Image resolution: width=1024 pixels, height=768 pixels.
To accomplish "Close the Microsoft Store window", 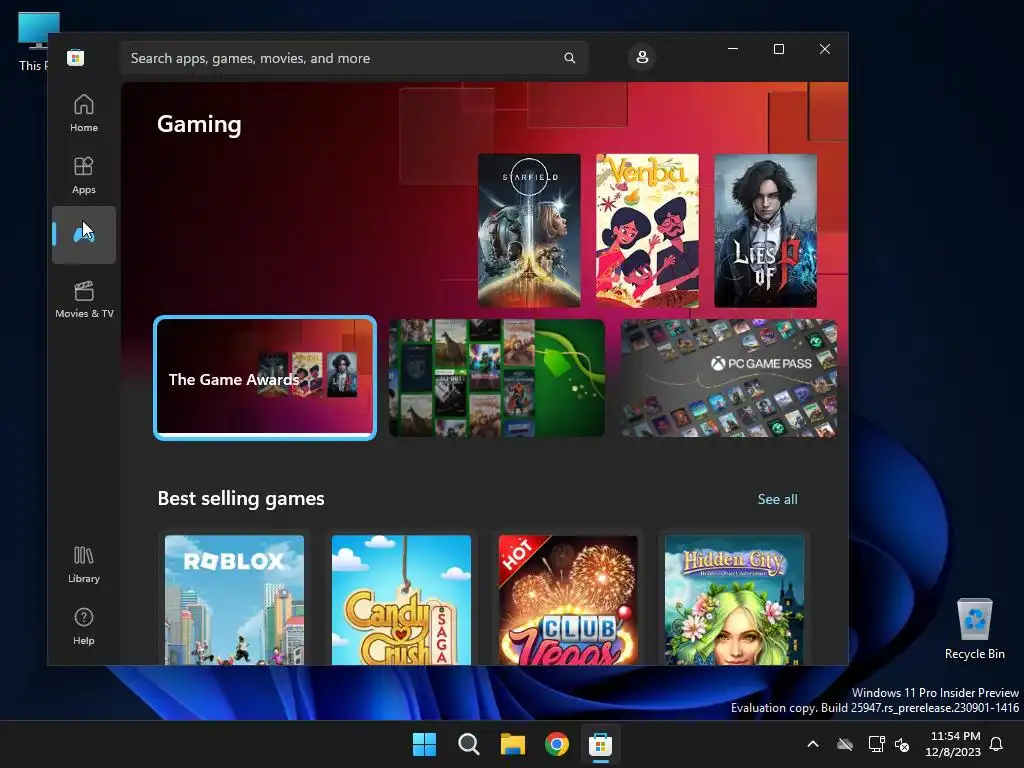I will coord(825,49).
